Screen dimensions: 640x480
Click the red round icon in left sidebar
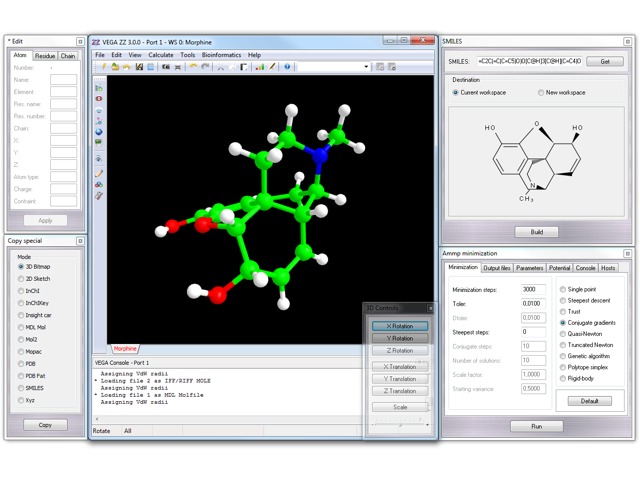(x=99, y=99)
